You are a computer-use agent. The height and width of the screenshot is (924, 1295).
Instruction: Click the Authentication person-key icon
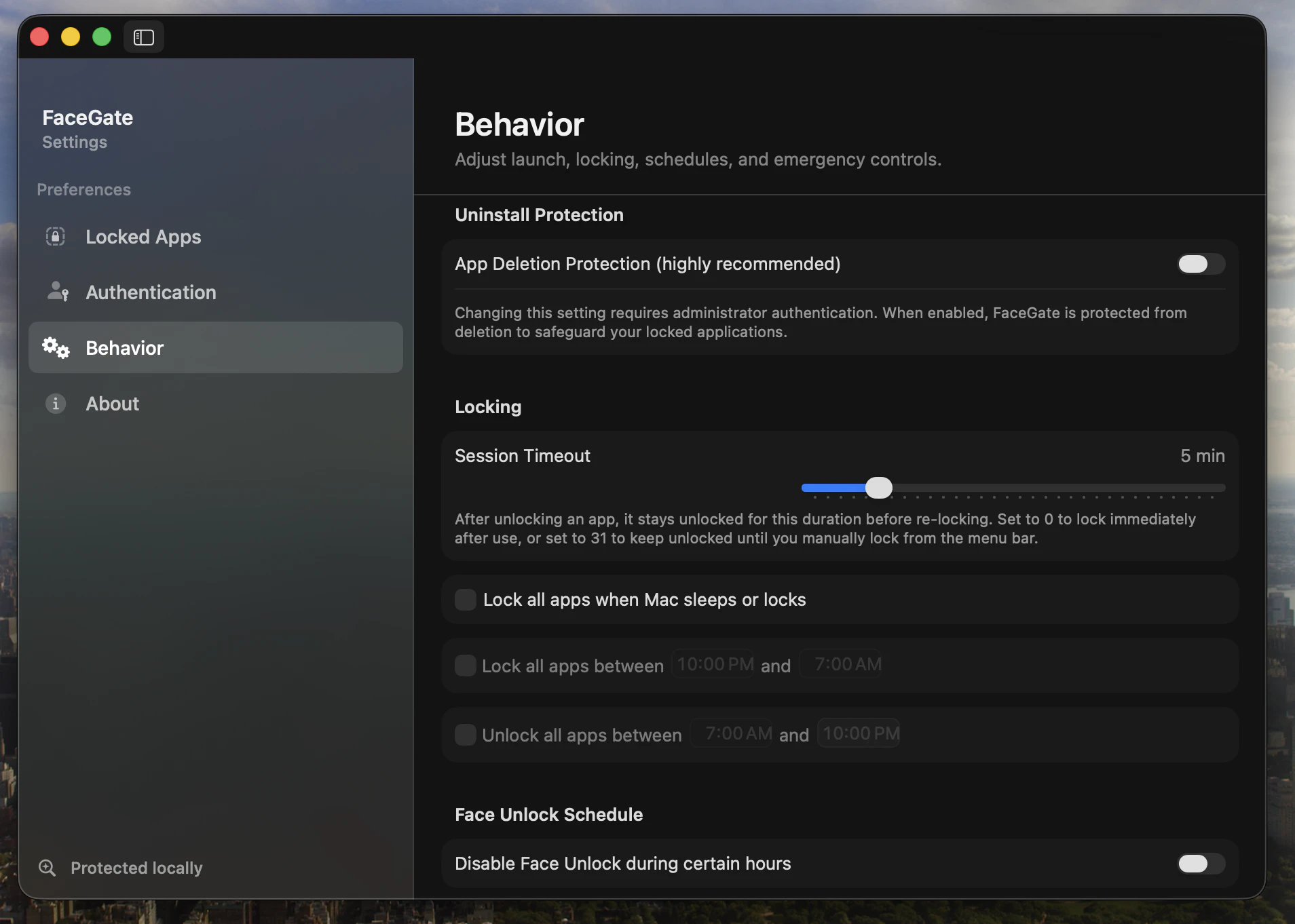pos(58,292)
